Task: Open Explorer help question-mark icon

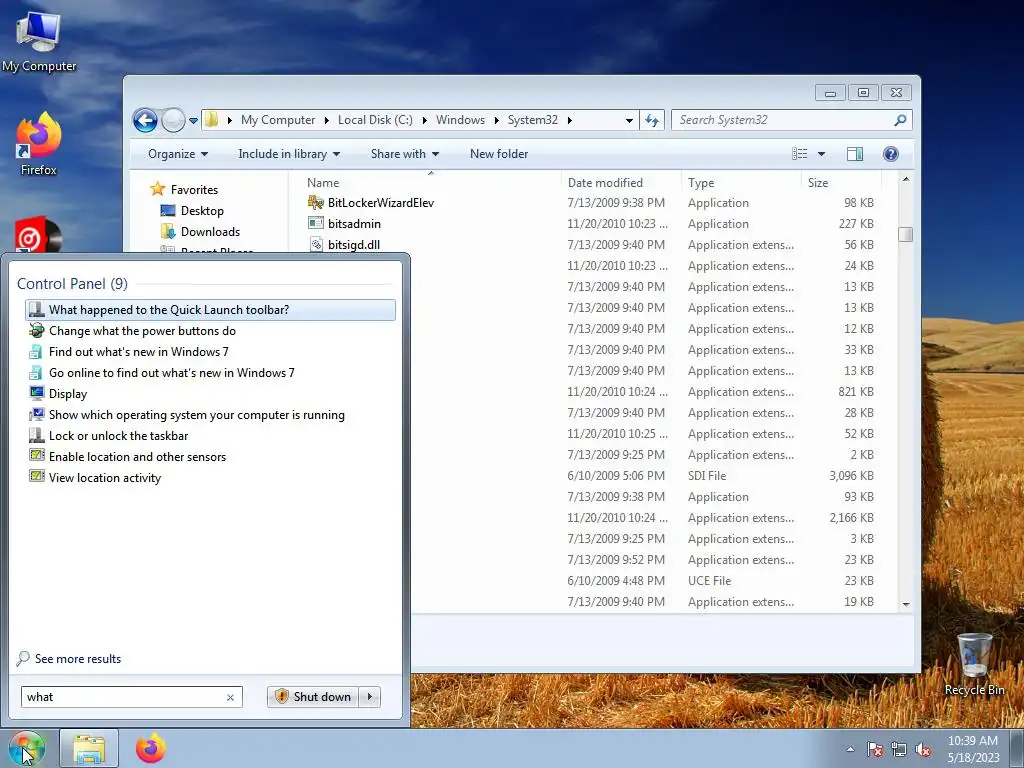Action: pyautogui.click(x=891, y=154)
